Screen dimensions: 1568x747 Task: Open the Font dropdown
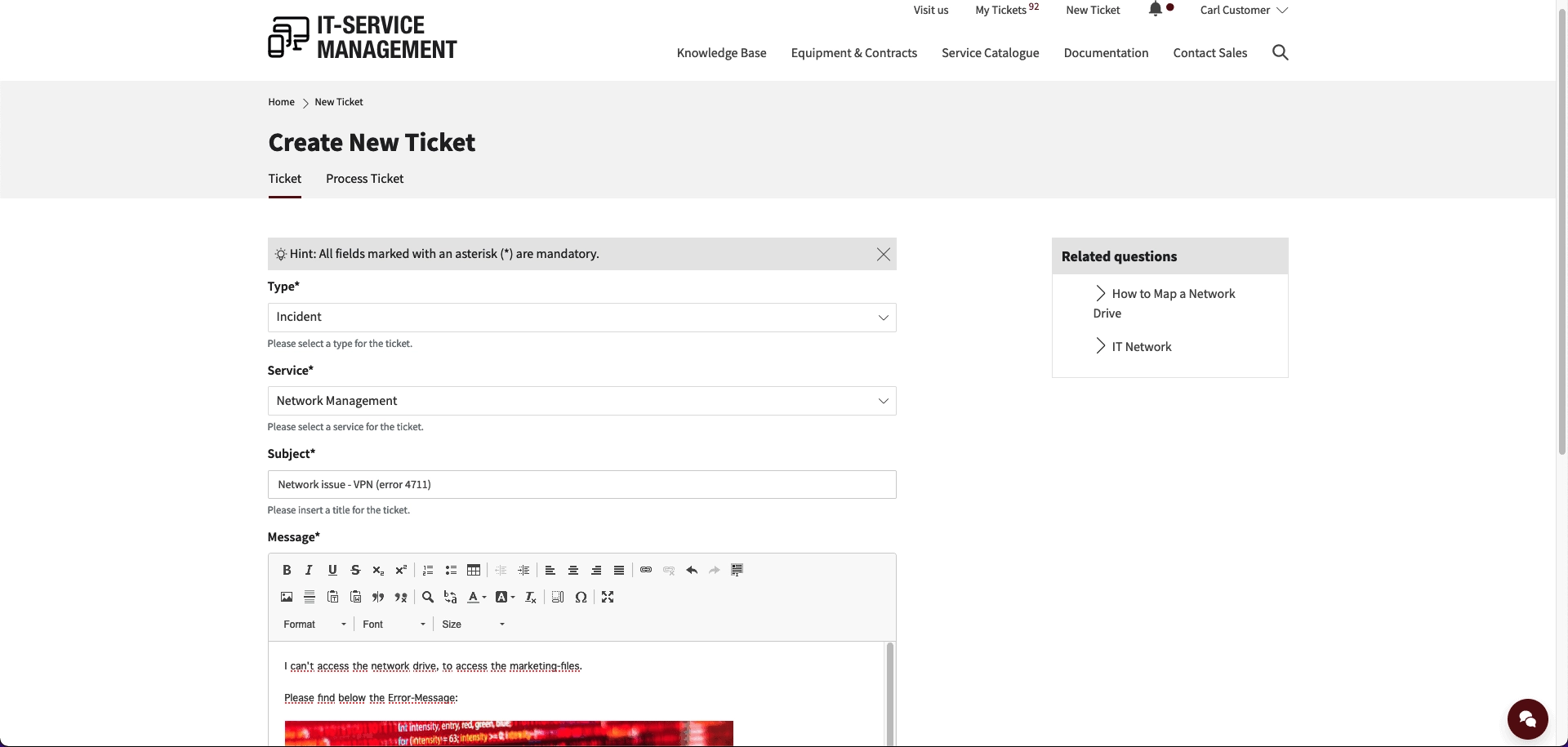click(394, 624)
